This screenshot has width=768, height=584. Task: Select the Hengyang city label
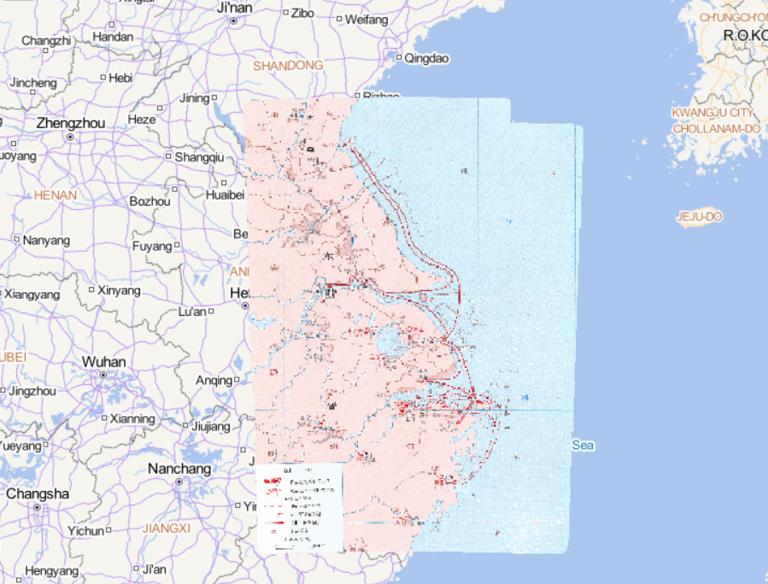(51, 571)
